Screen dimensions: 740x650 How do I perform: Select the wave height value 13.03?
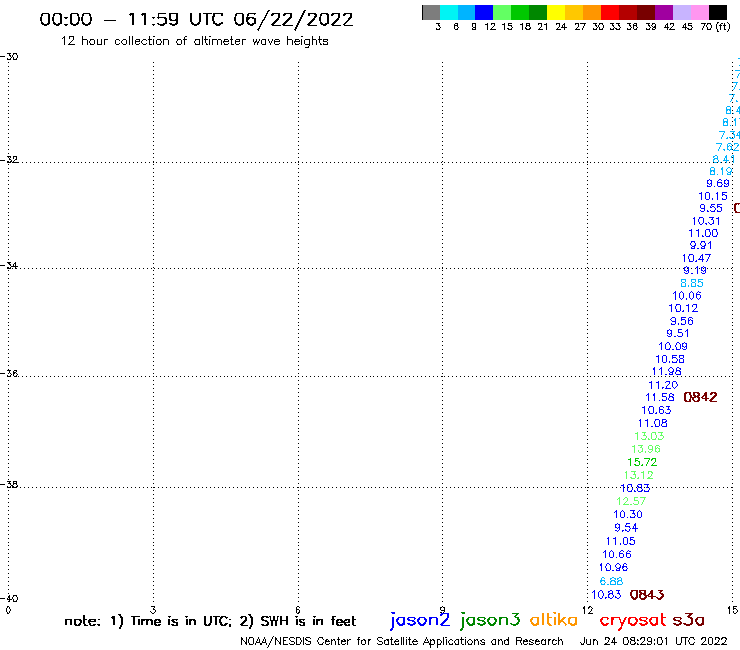(x=649, y=436)
